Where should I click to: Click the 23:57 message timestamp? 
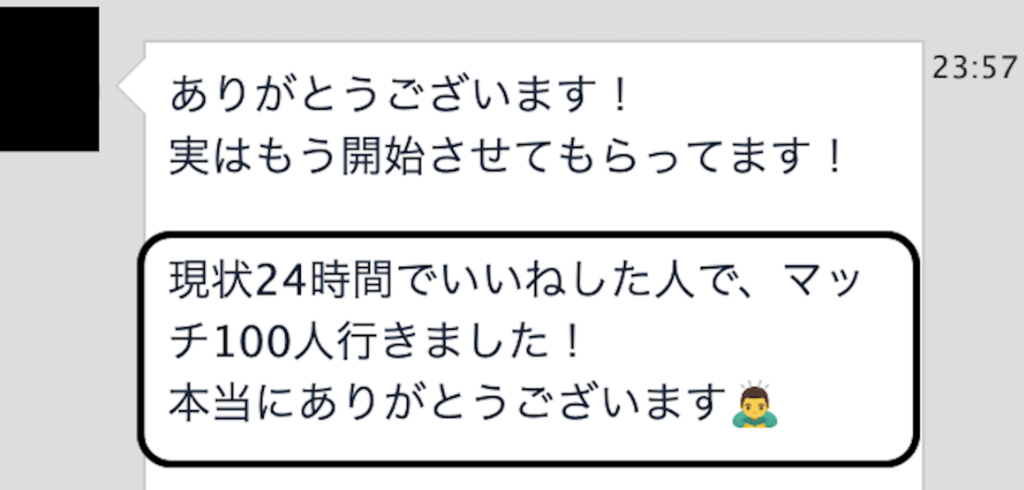pyautogui.click(x=974, y=67)
